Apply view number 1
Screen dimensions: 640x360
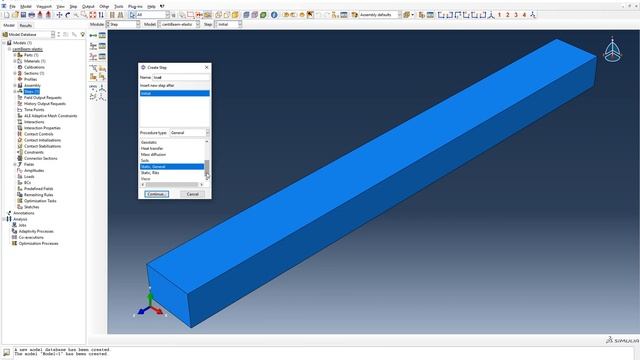click(x=500, y=15)
